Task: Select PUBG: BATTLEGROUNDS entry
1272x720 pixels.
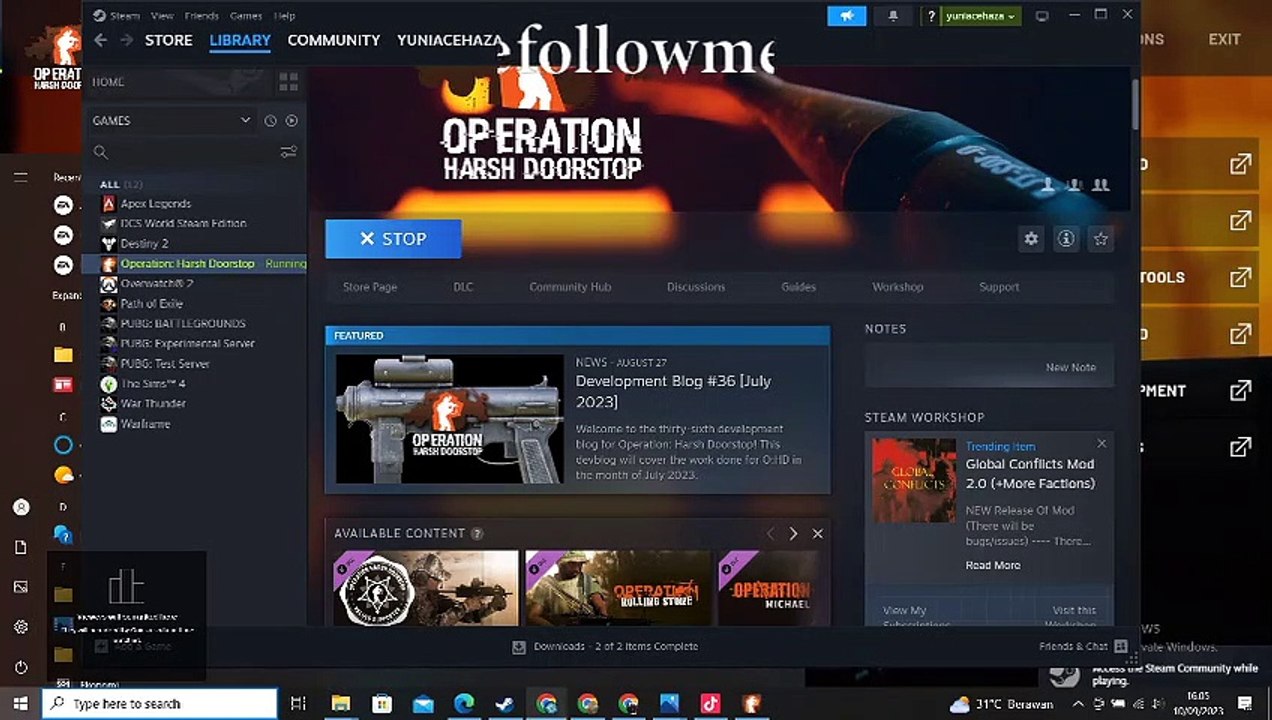Action: coord(182,323)
